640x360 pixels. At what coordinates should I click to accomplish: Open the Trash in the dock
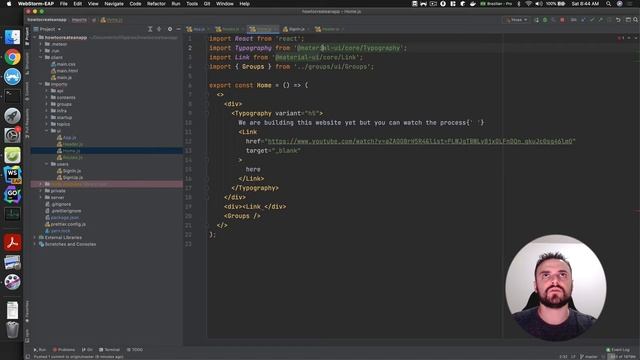point(12,330)
